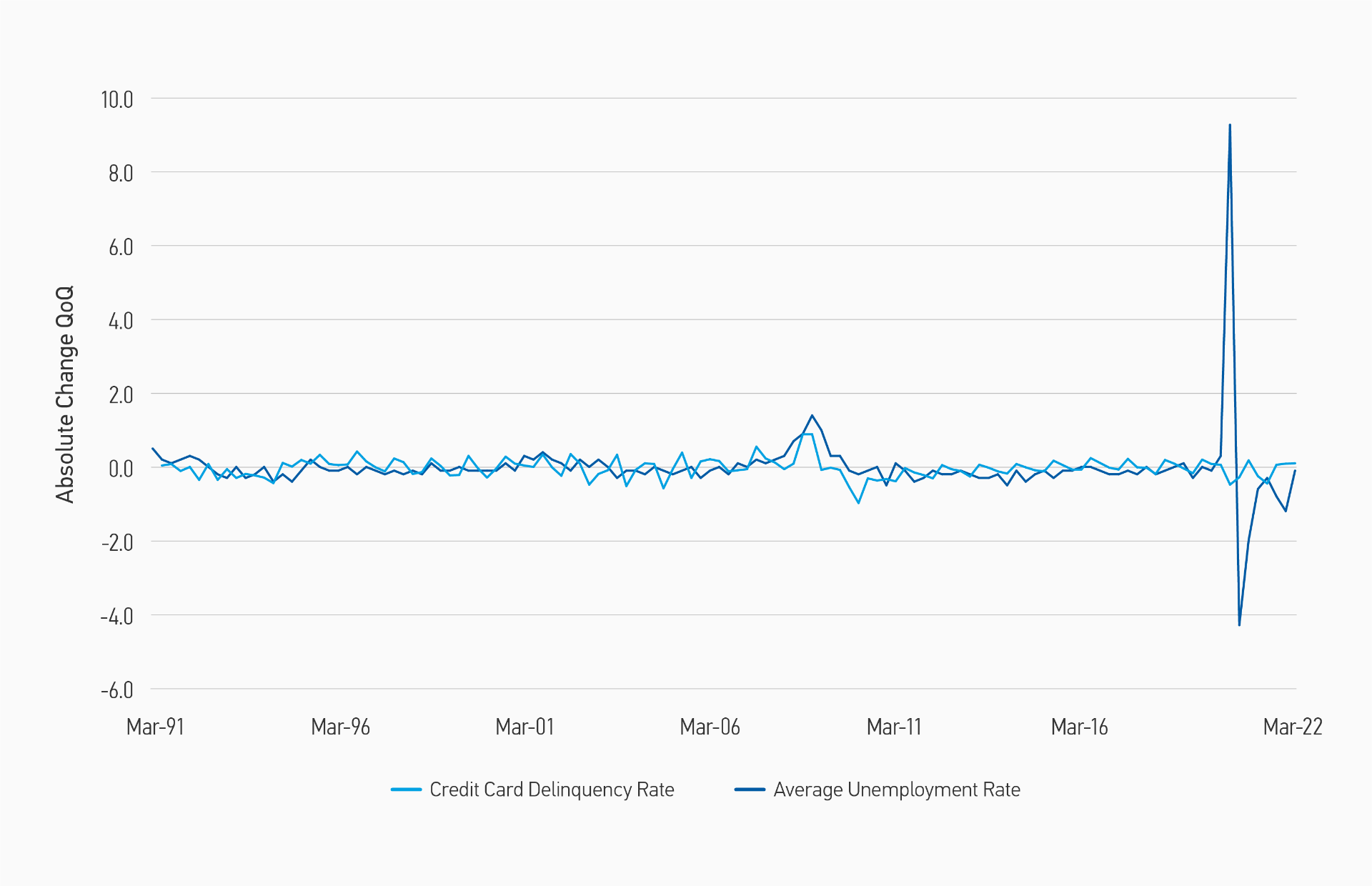
Task: Click the dark blue legend line swatch
Action: (x=750, y=790)
